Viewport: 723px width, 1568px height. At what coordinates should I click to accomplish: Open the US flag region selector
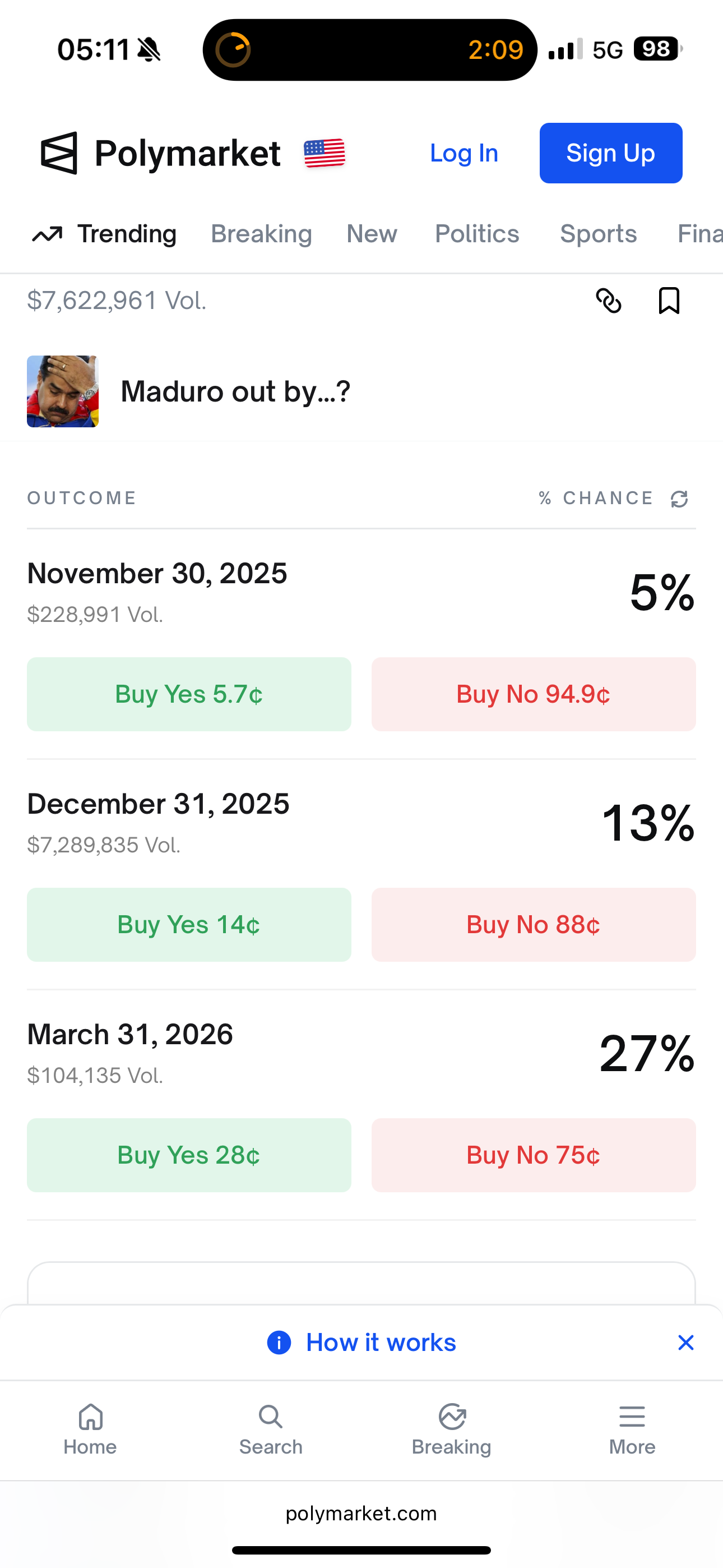[x=325, y=154]
